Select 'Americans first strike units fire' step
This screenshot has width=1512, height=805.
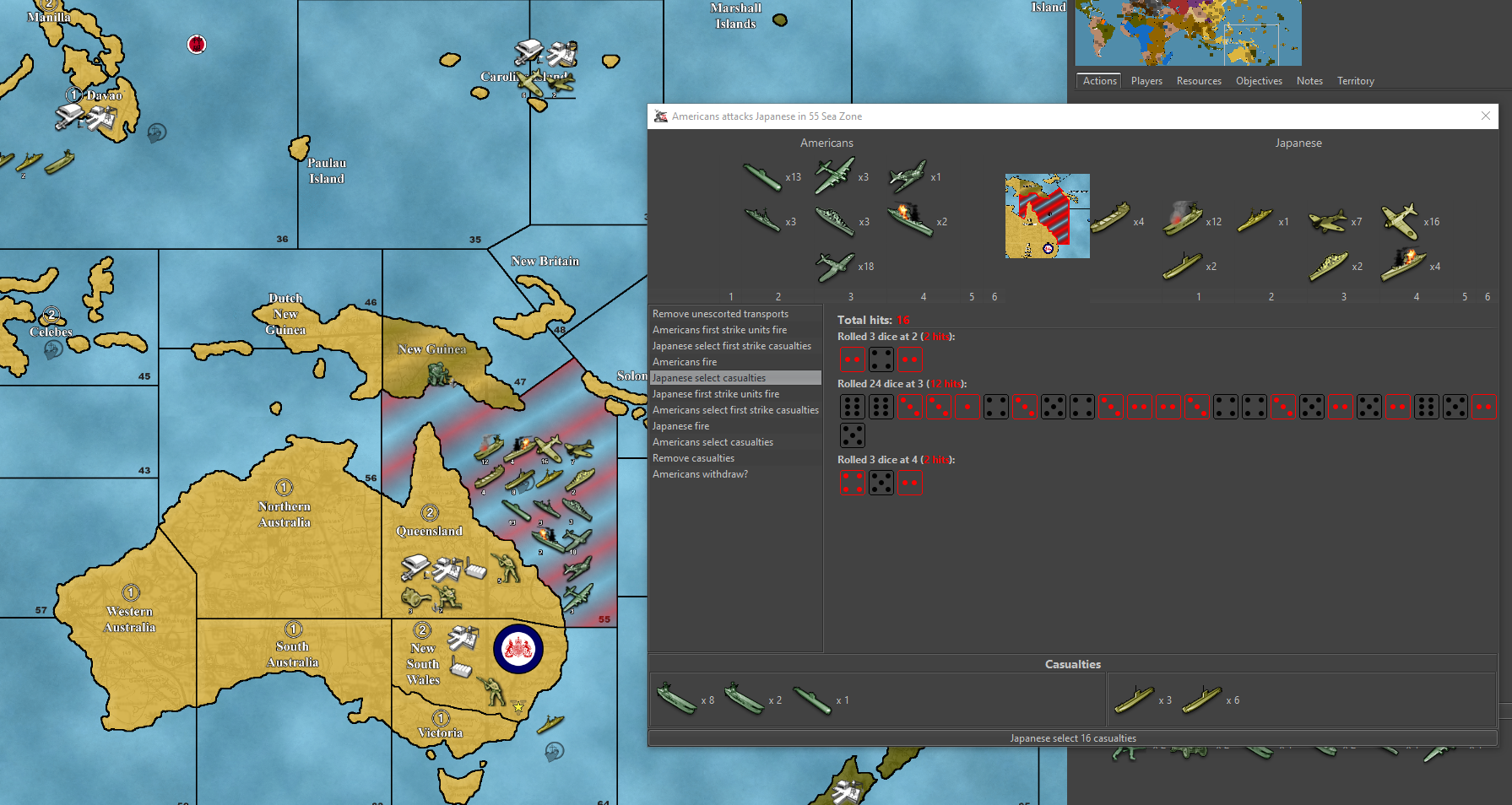734,330
